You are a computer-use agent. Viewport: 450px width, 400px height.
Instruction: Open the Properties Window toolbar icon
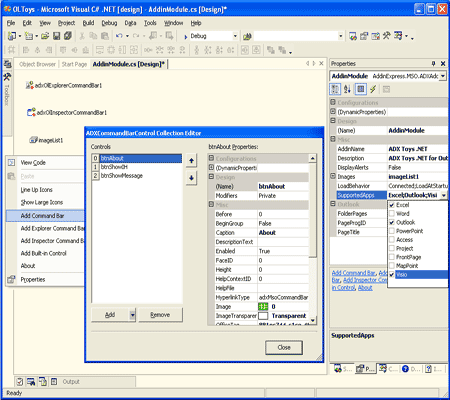(x=364, y=36)
